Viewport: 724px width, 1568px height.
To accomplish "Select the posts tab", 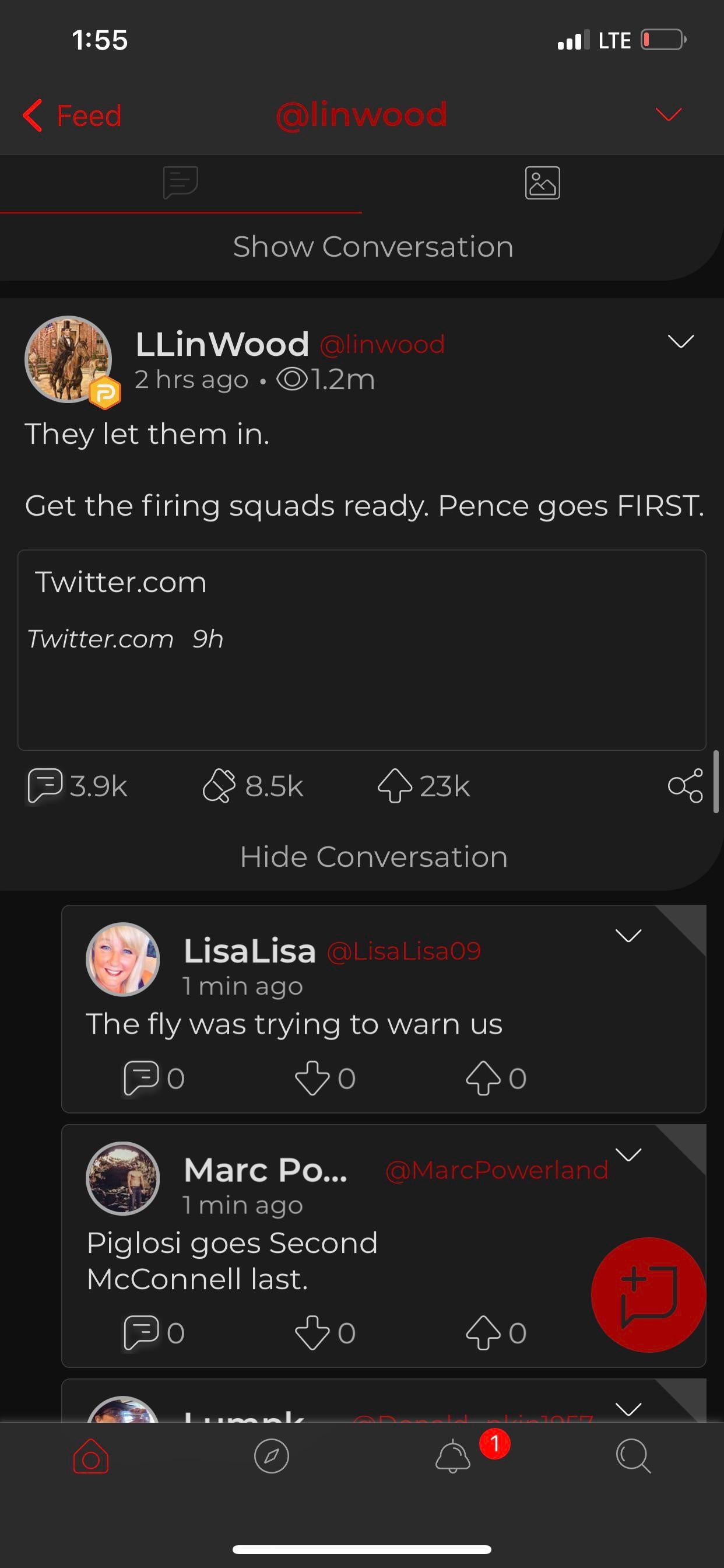I will point(181,183).
